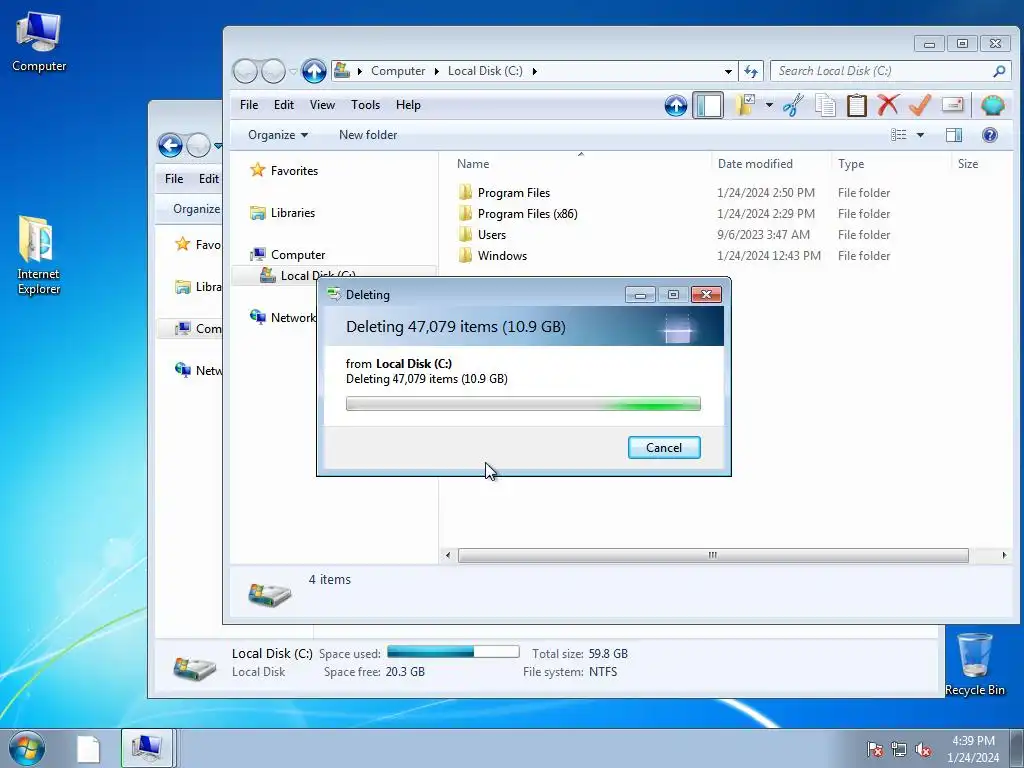Click the blank document taskbar icon
Image resolution: width=1024 pixels, height=768 pixels.
pyautogui.click(x=88, y=749)
